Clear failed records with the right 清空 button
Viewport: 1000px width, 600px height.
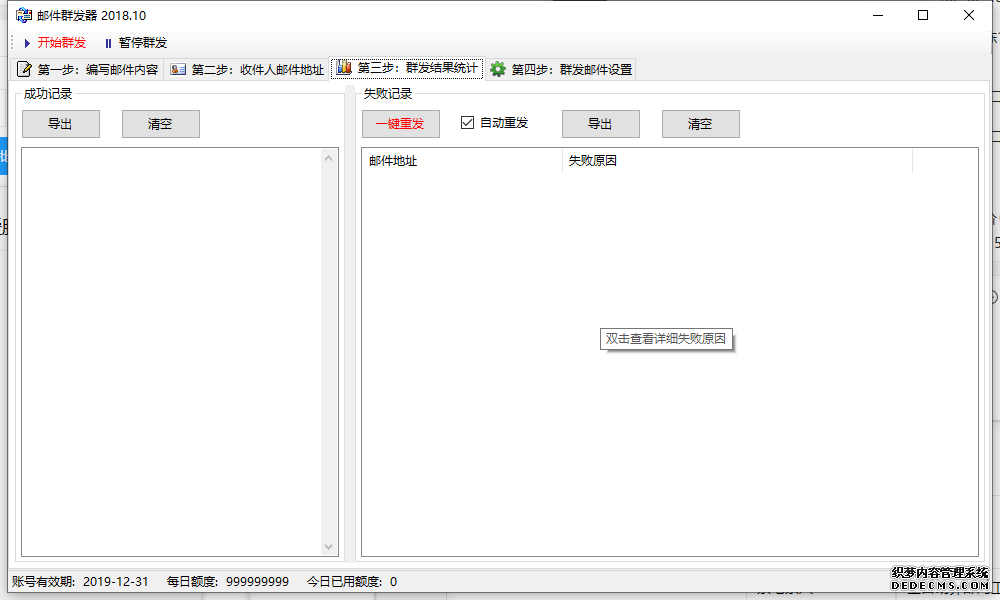[700, 123]
